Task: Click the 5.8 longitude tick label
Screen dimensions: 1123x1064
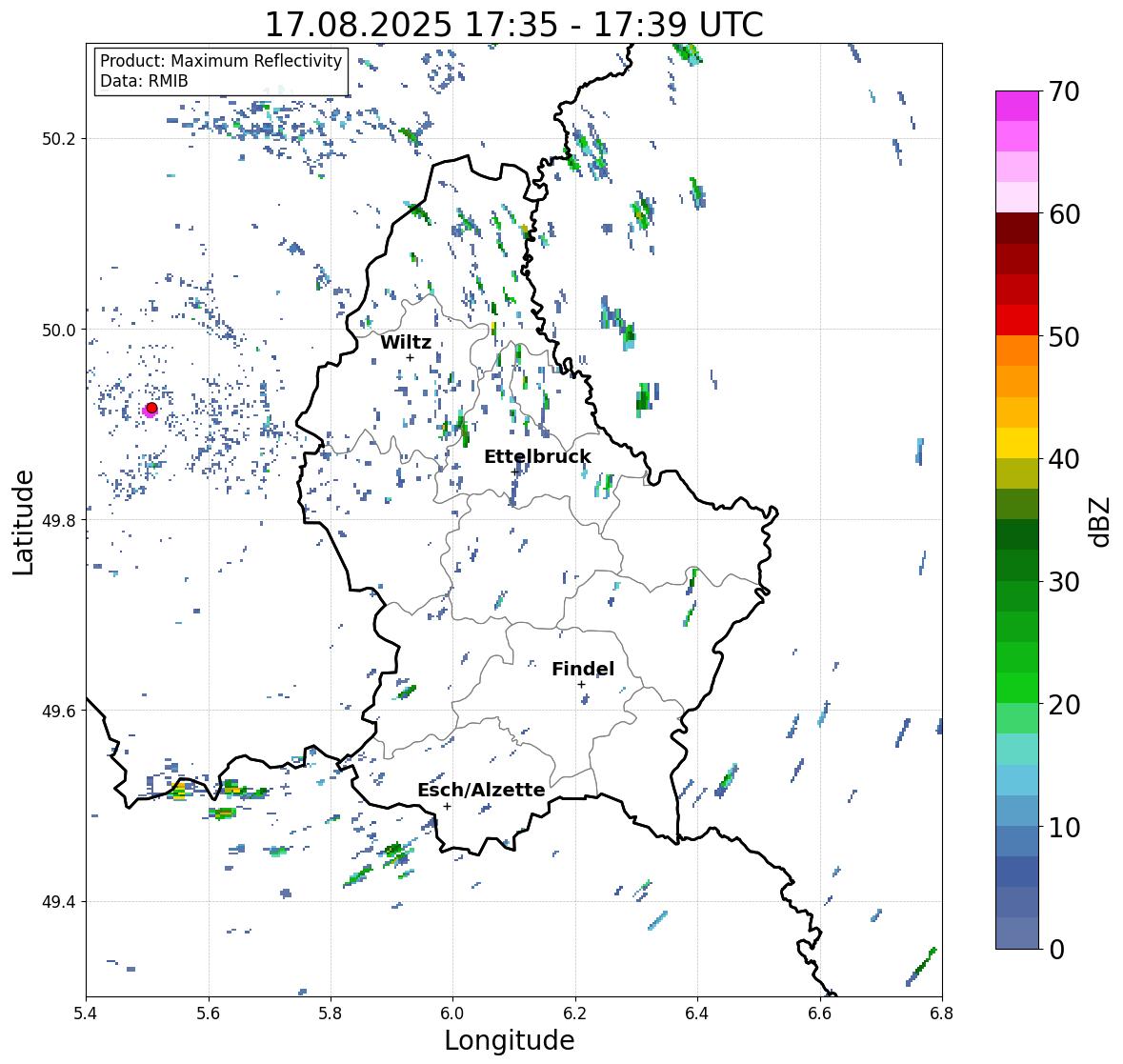Action: tap(331, 1013)
